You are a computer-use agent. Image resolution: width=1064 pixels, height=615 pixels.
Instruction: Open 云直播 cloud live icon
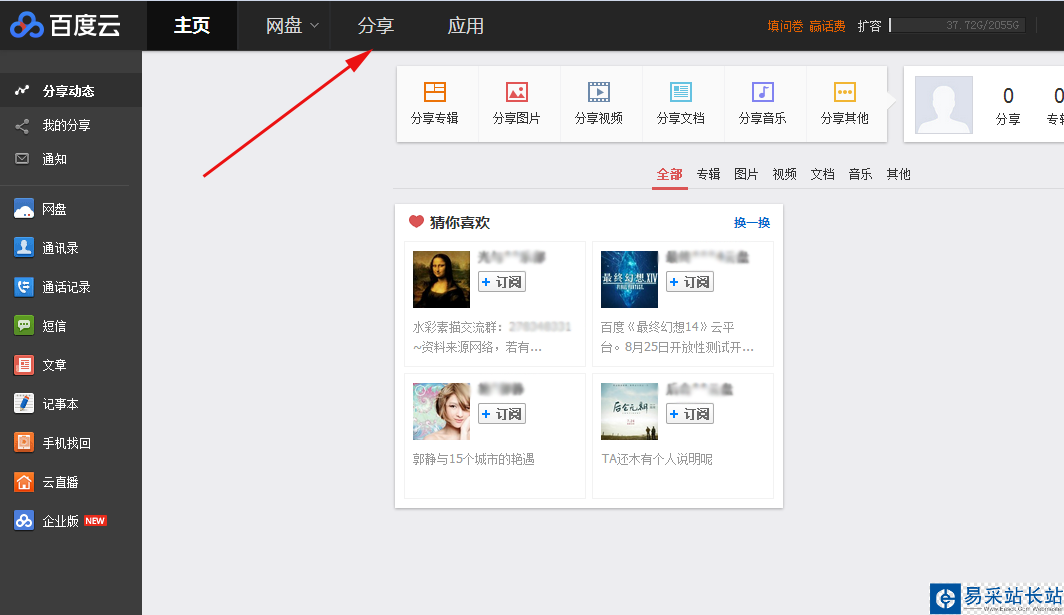[x=24, y=482]
